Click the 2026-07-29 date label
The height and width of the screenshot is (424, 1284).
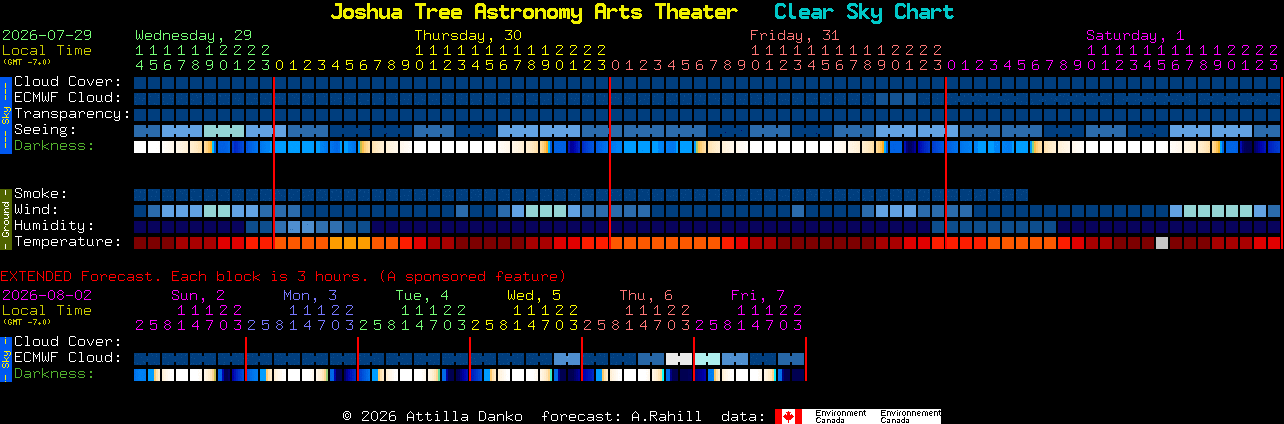(47, 35)
